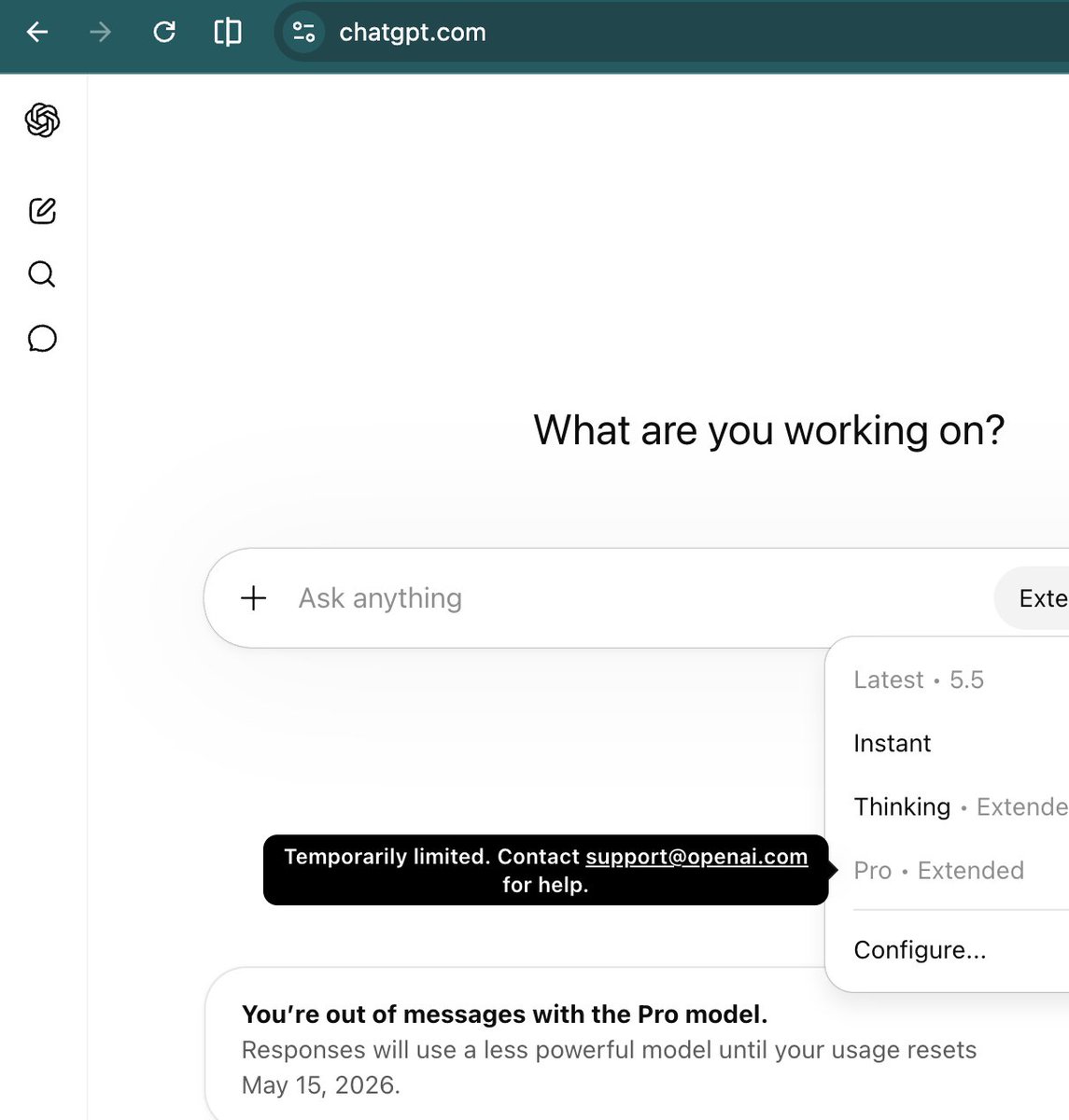The image size is (1069, 1120).
Task: Go back using the browser back arrow
Action: (37, 33)
